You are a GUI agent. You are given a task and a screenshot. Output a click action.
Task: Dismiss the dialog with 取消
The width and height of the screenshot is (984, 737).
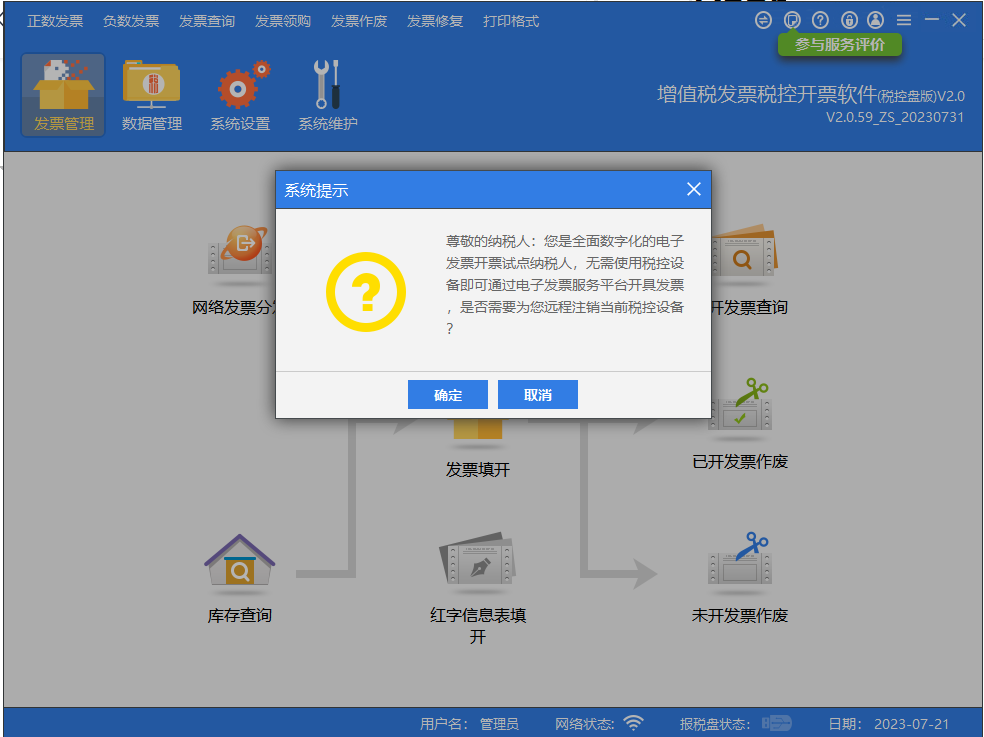pyautogui.click(x=538, y=394)
